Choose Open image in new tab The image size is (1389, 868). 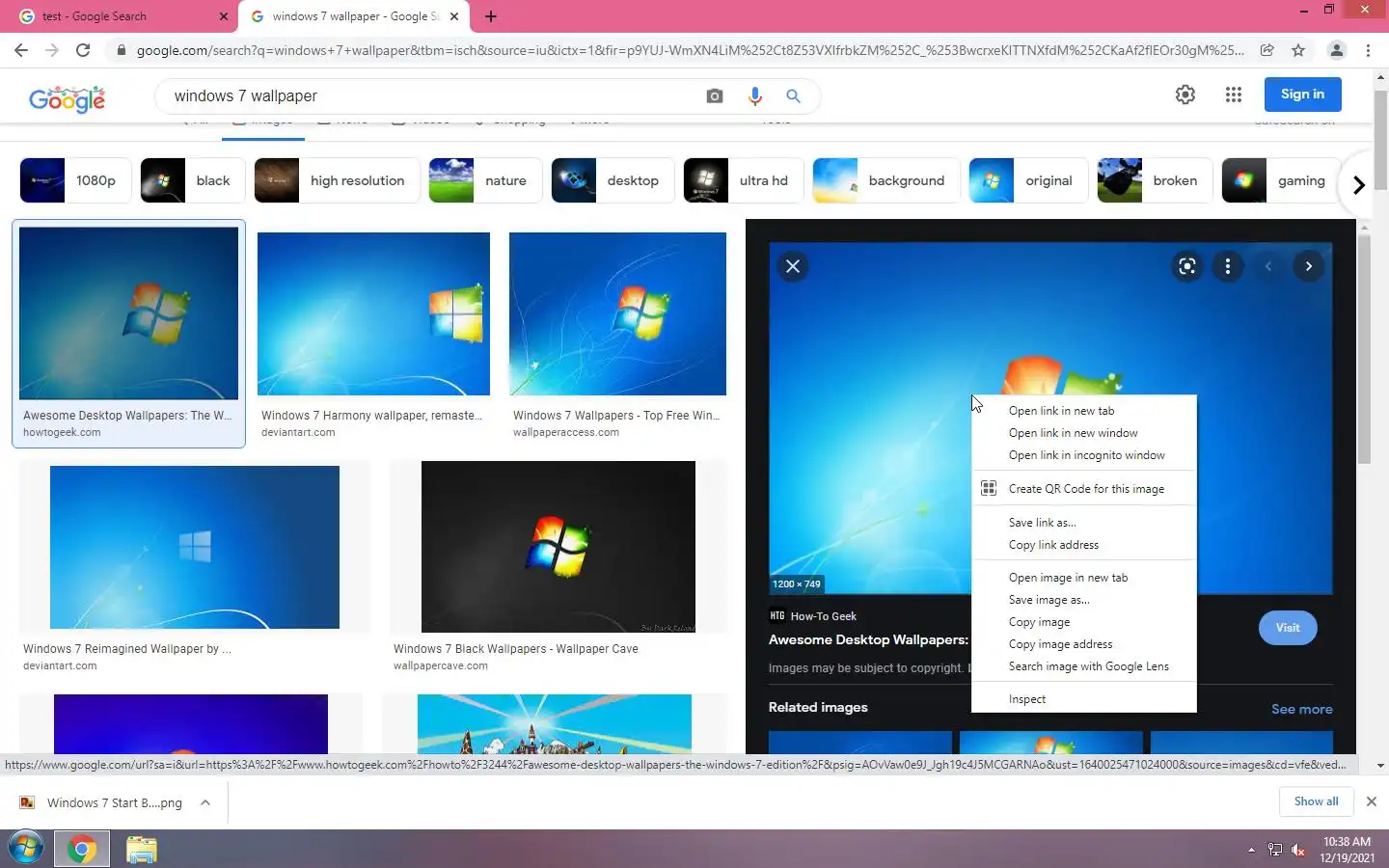coord(1084,578)
